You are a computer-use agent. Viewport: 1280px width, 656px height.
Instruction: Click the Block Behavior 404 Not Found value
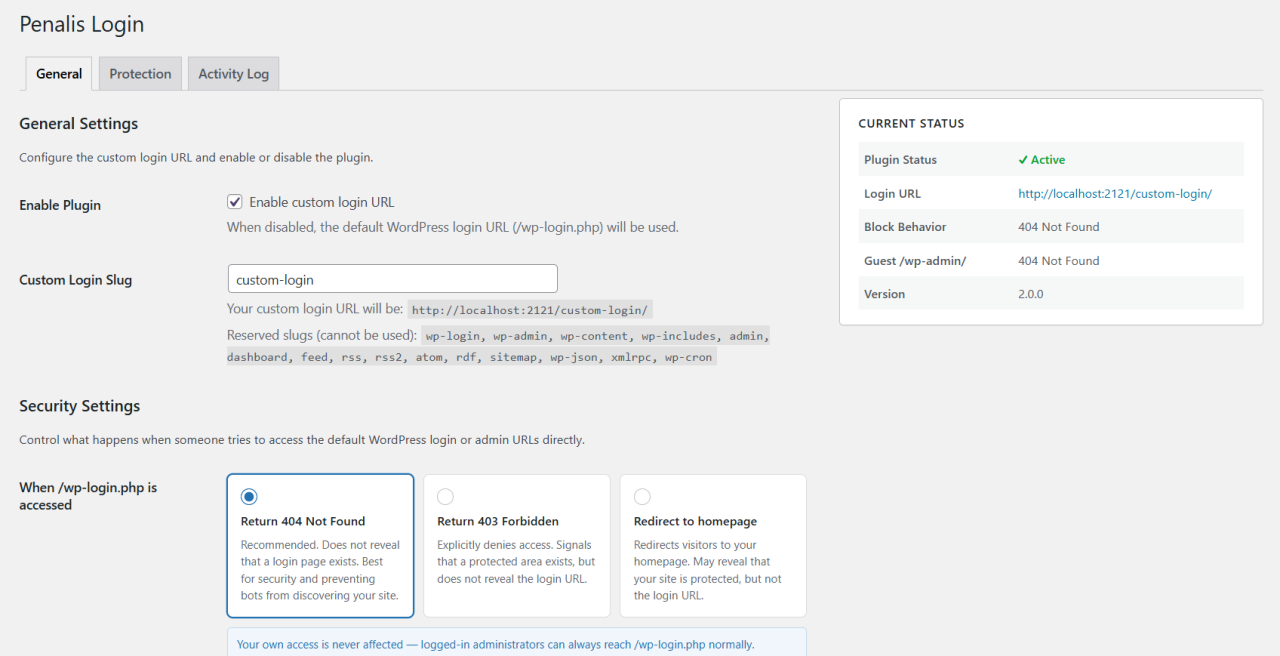1058,227
